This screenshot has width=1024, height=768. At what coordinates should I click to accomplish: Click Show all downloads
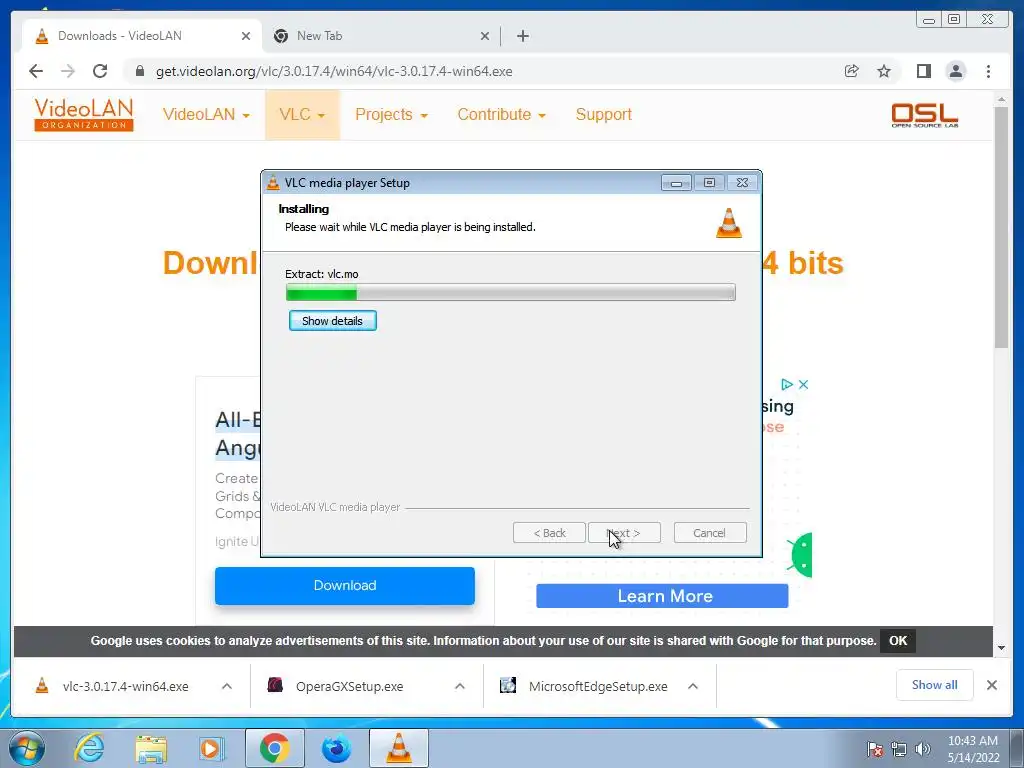click(x=935, y=684)
